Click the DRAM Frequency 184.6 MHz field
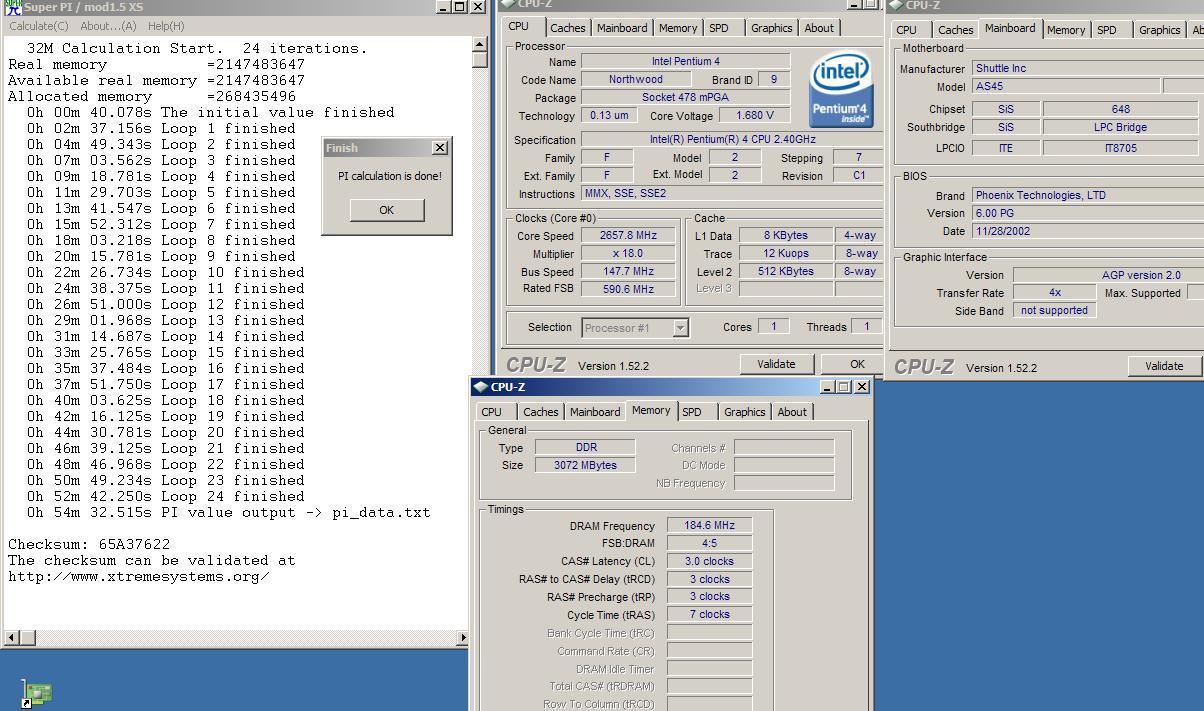 (709, 525)
